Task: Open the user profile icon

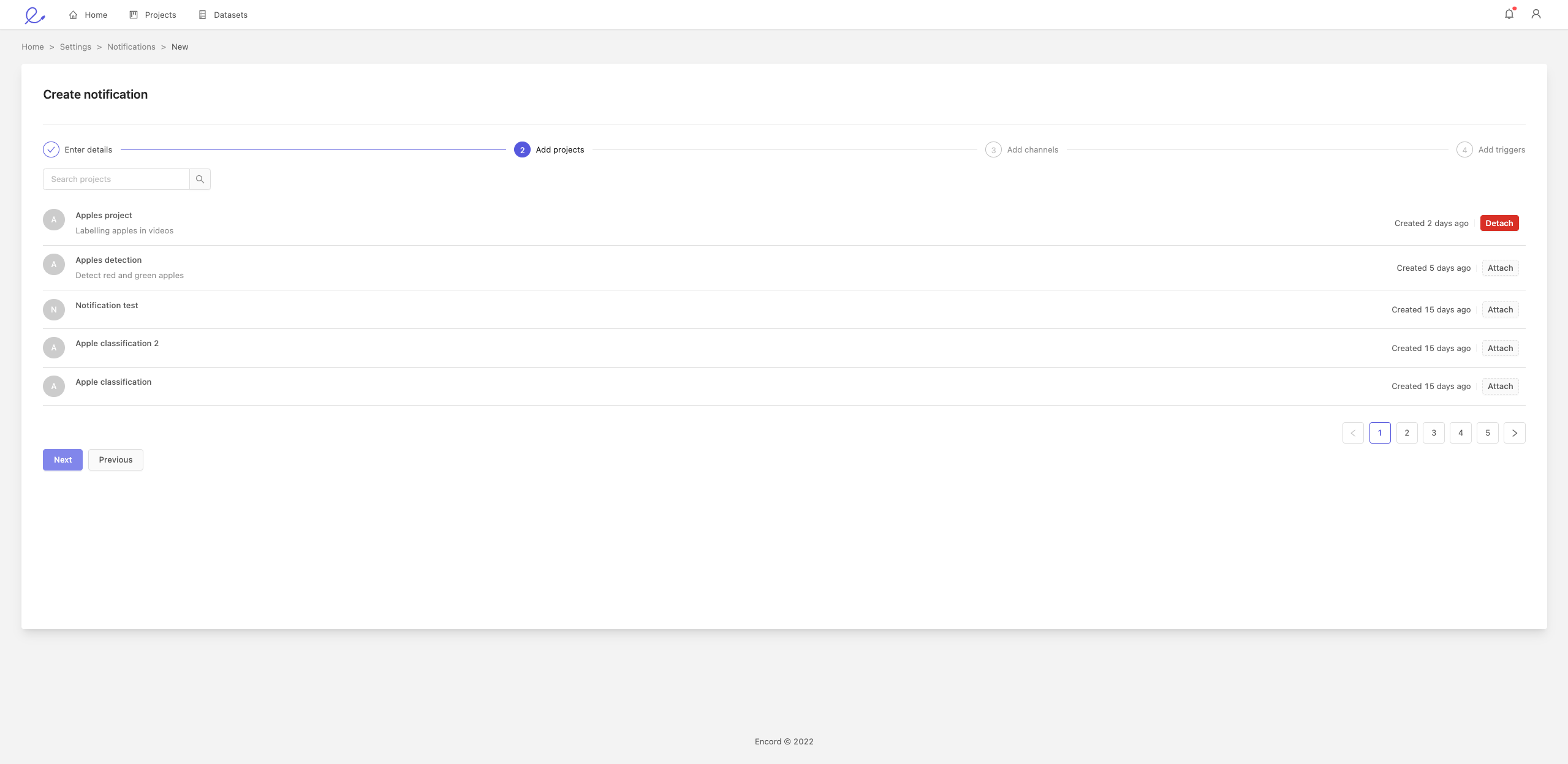Action: pos(1536,13)
